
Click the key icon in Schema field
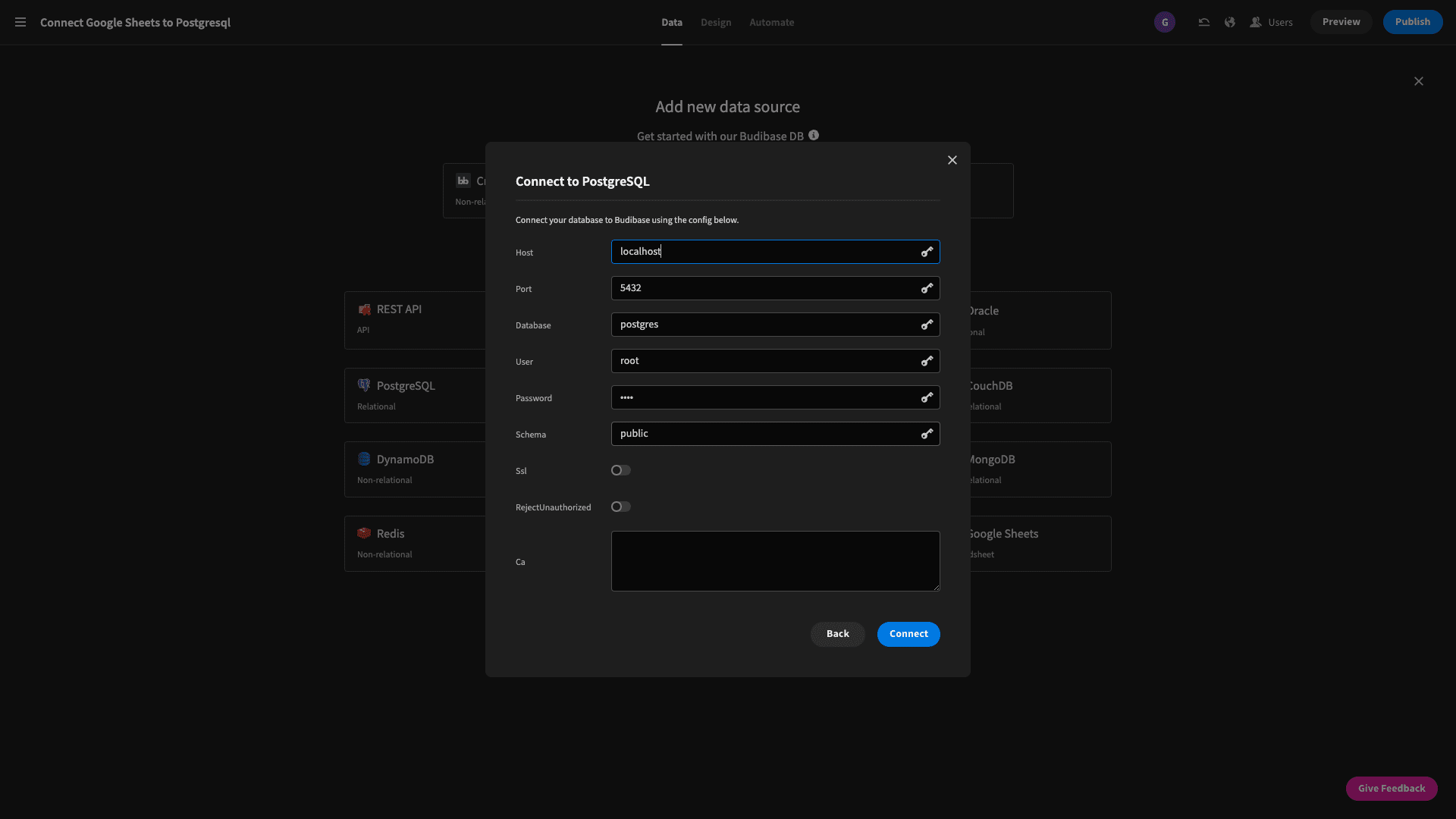point(927,434)
